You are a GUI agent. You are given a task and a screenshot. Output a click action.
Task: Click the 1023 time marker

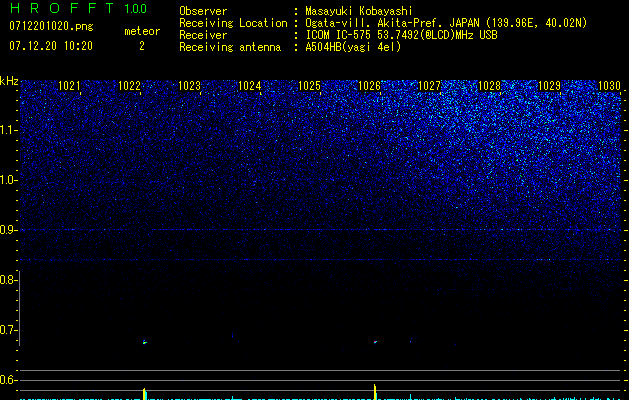coord(189,86)
